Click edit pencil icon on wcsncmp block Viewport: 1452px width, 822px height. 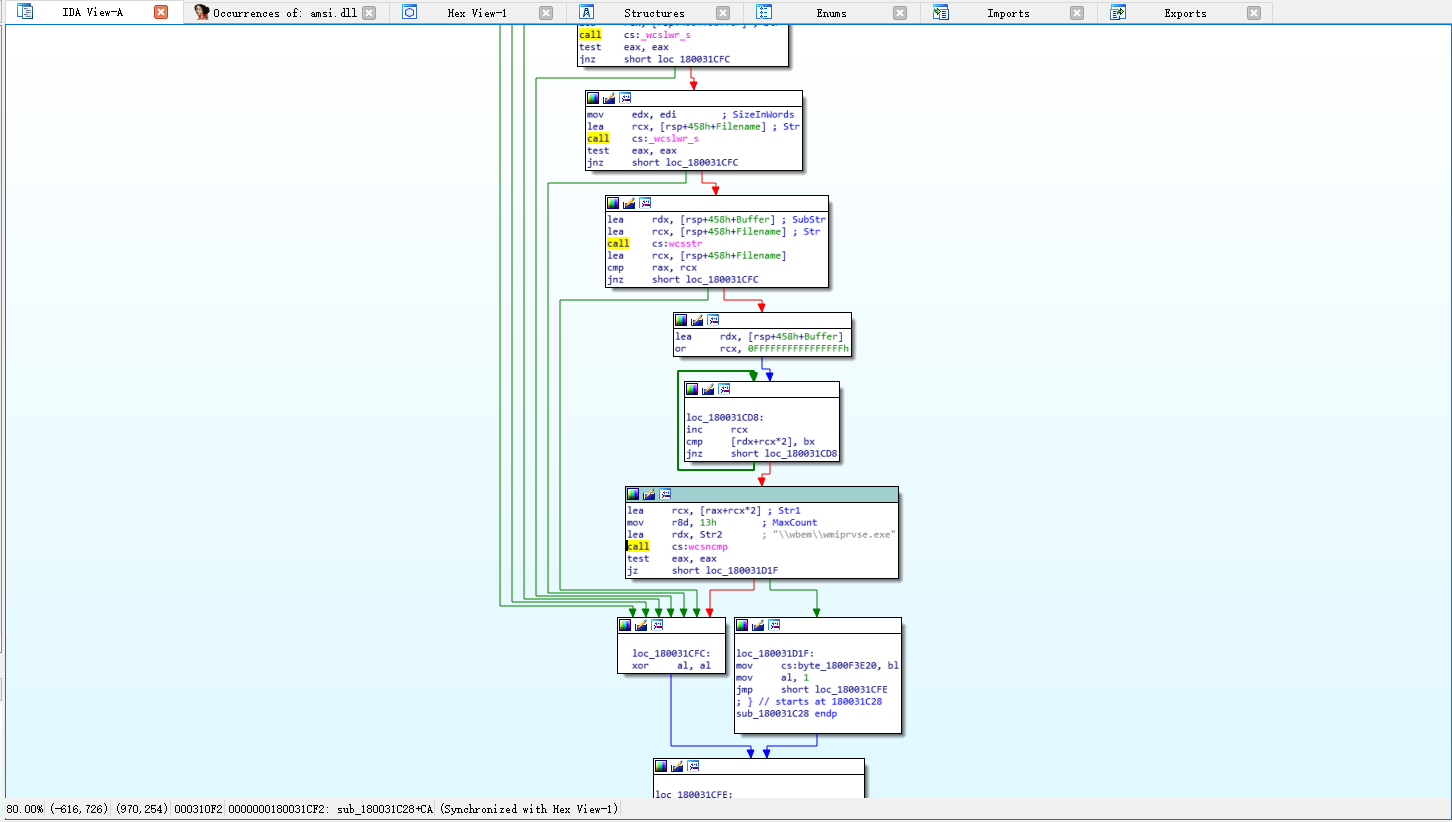(x=649, y=494)
